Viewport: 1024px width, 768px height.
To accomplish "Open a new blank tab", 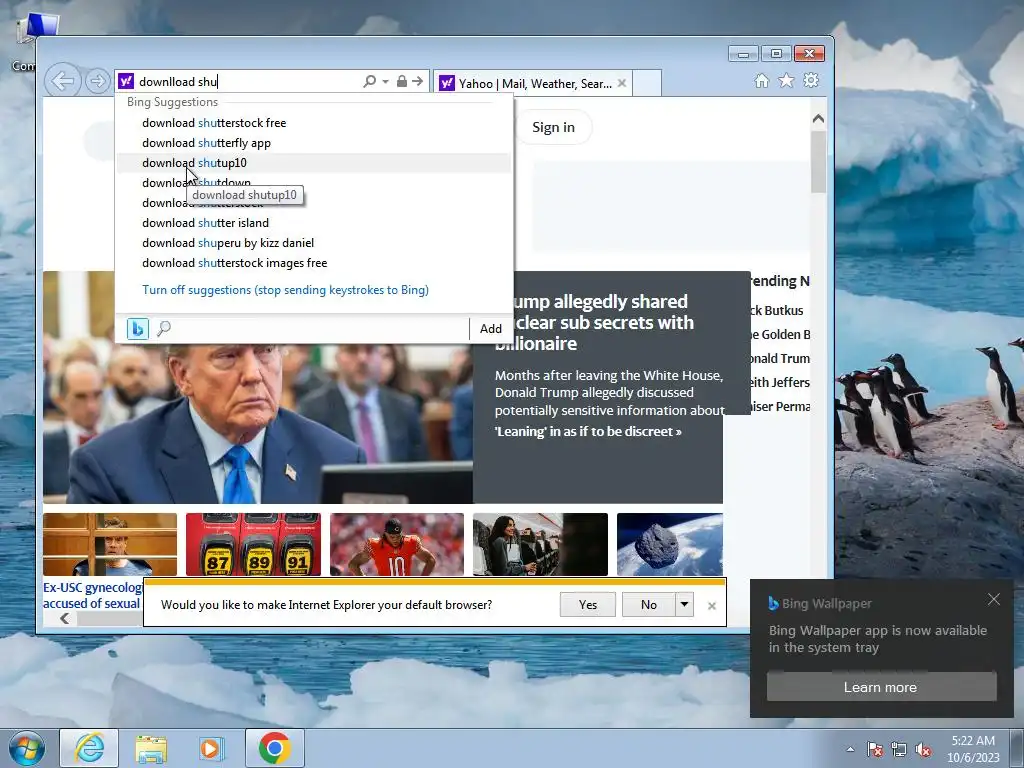I will (x=647, y=83).
